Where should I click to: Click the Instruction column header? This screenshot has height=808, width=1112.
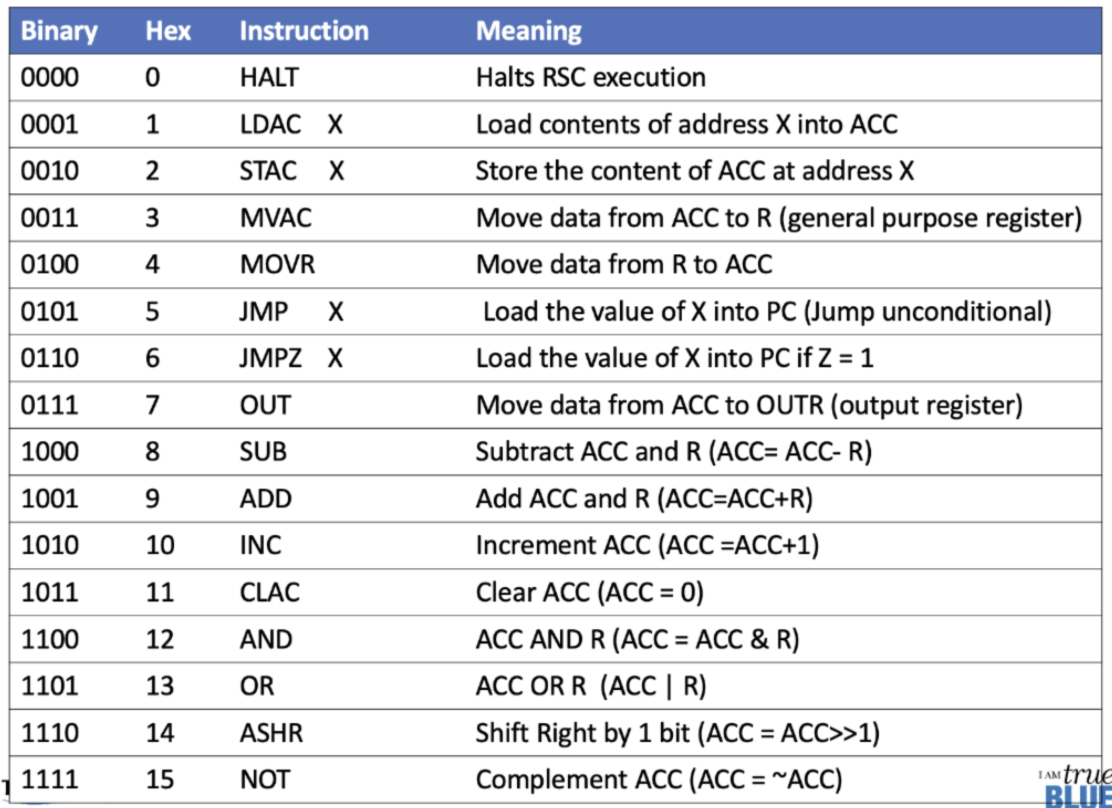click(304, 31)
